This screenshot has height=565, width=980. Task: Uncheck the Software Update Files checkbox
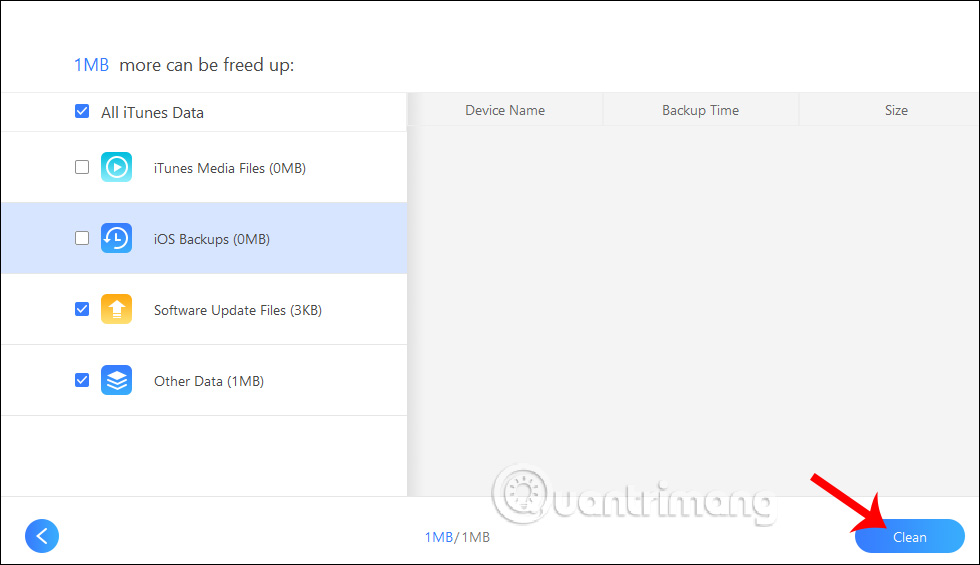[82, 309]
